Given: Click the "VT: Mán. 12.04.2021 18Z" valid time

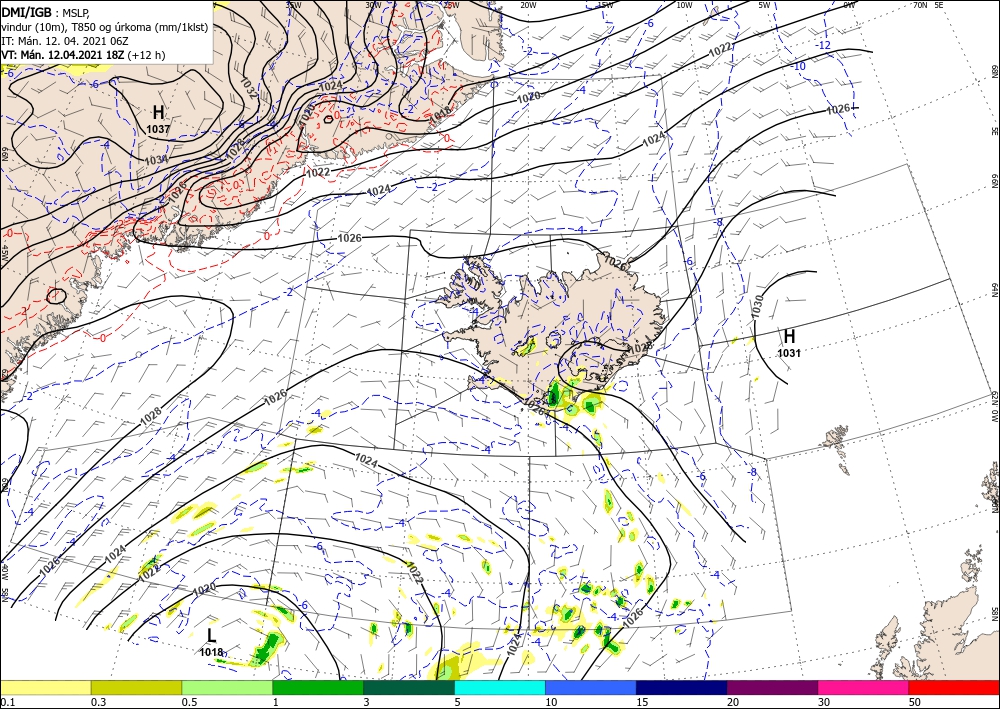Looking at the screenshot, I should (63, 55).
